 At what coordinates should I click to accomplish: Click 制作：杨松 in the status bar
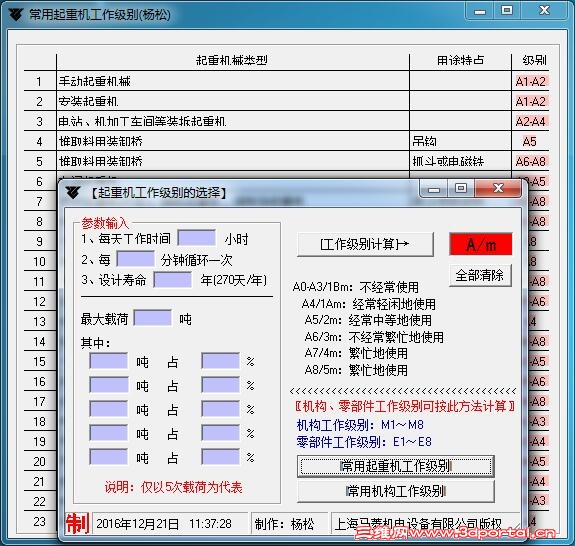tap(284, 524)
